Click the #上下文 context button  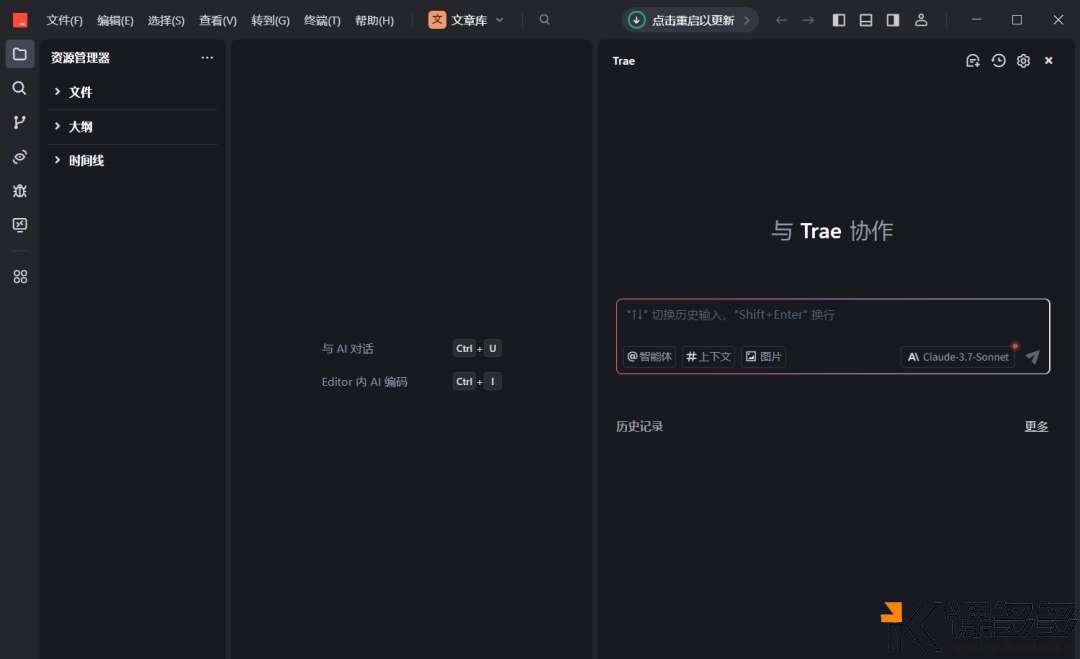pyautogui.click(x=708, y=357)
